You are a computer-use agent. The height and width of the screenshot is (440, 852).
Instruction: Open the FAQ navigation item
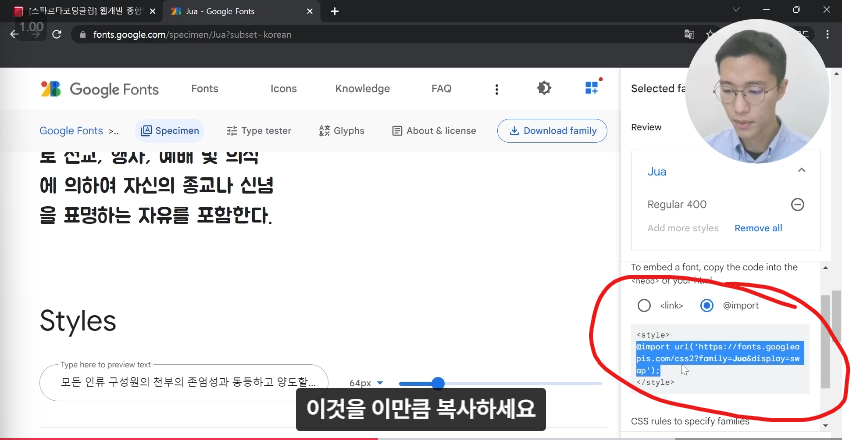(441, 89)
